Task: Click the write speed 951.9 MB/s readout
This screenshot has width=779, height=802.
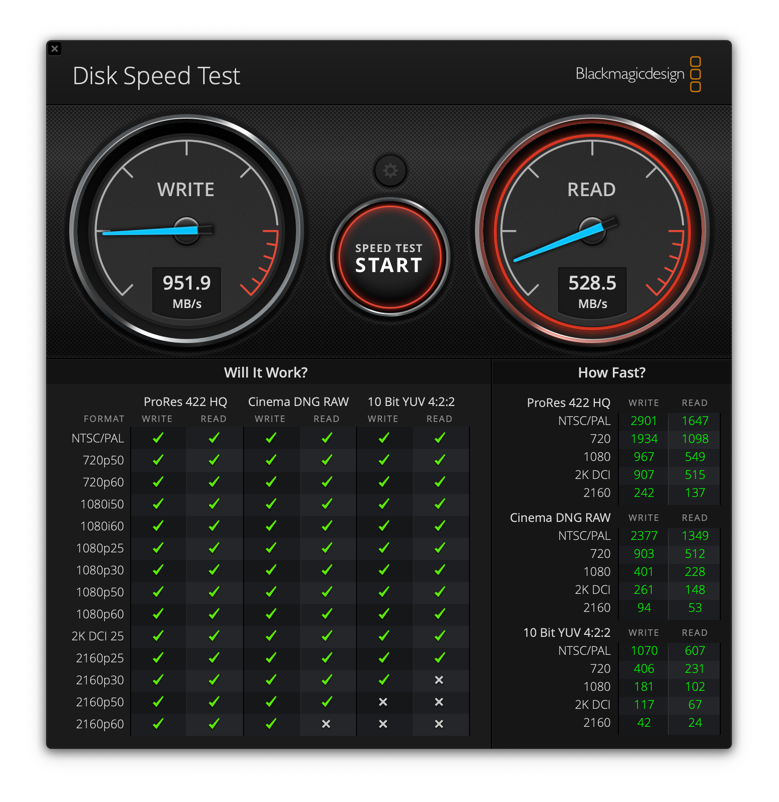Action: tap(187, 291)
